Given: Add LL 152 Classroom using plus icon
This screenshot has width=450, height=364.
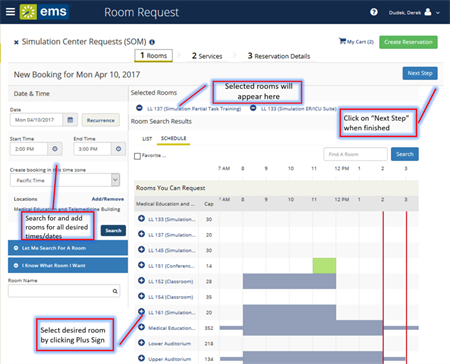Looking at the screenshot, I should pos(141,281).
